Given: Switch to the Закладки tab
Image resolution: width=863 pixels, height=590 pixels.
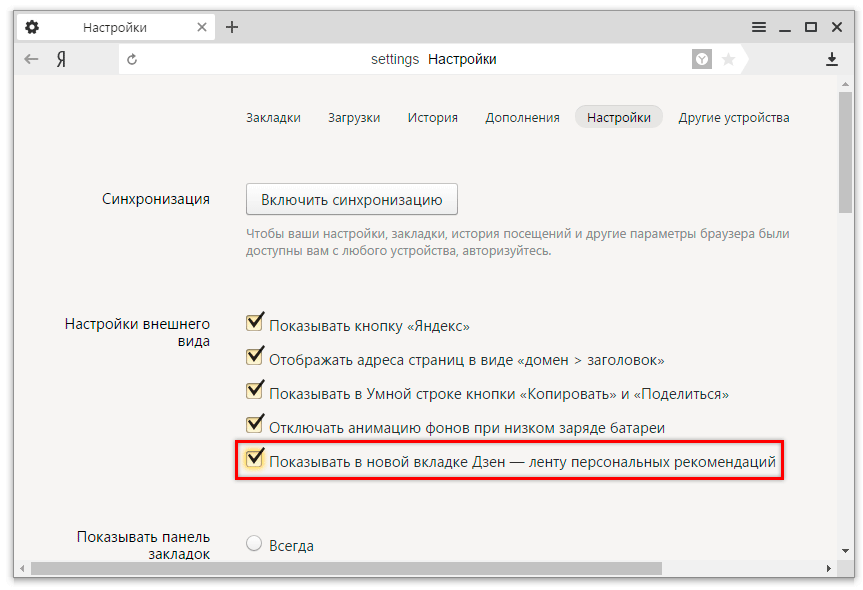Looking at the screenshot, I should (x=274, y=117).
